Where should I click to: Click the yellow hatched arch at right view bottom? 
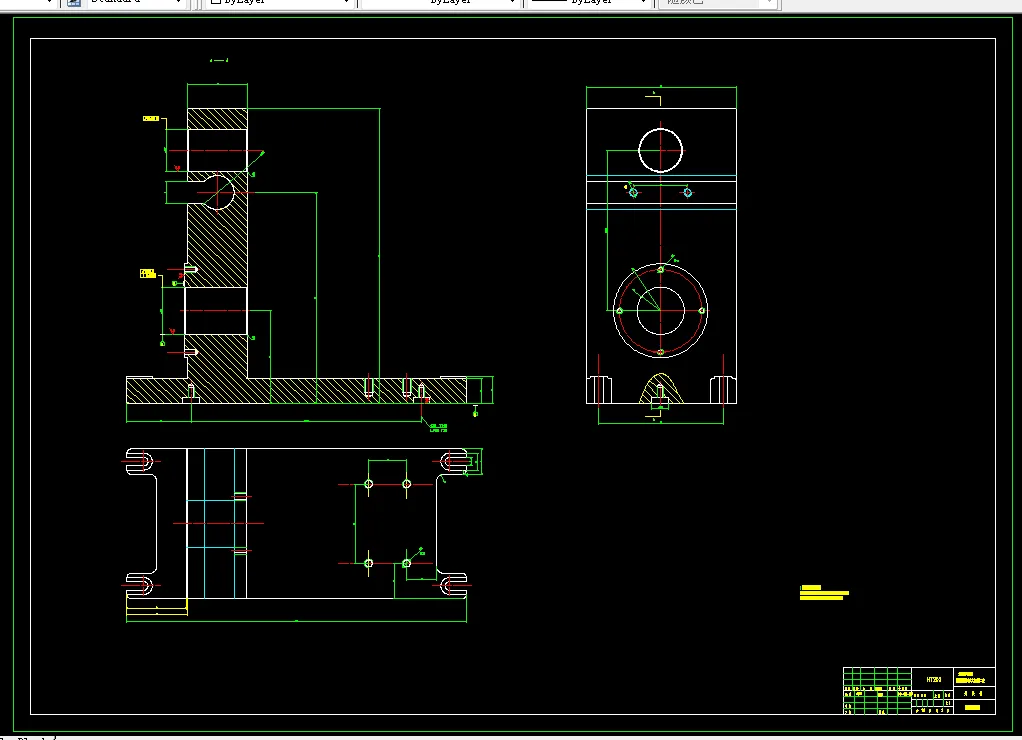coord(661,389)
